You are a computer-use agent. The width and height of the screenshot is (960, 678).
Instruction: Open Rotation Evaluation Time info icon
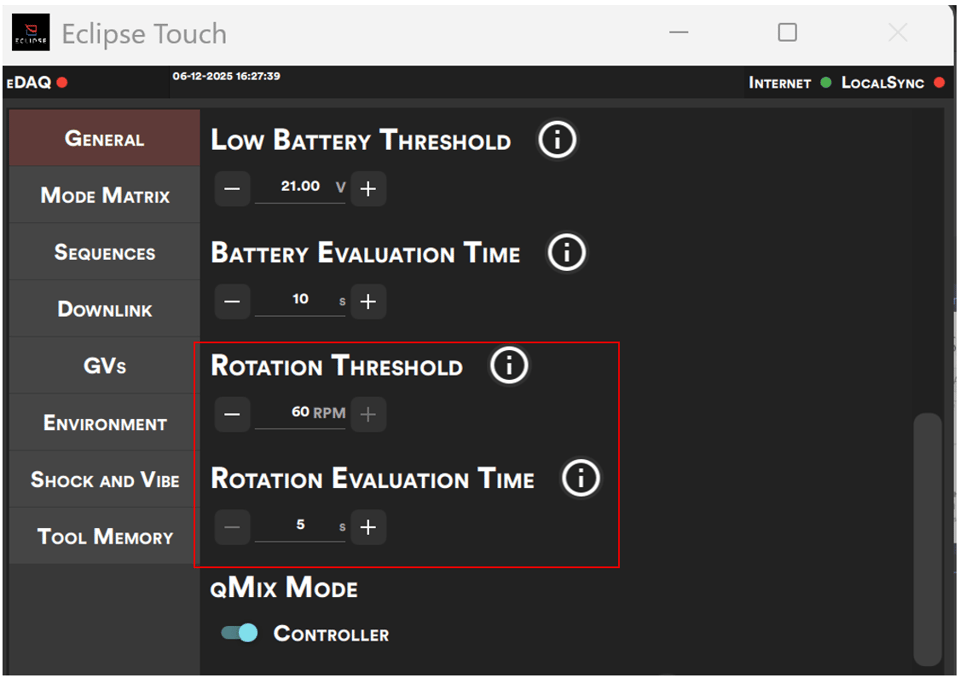pos(580,478)
